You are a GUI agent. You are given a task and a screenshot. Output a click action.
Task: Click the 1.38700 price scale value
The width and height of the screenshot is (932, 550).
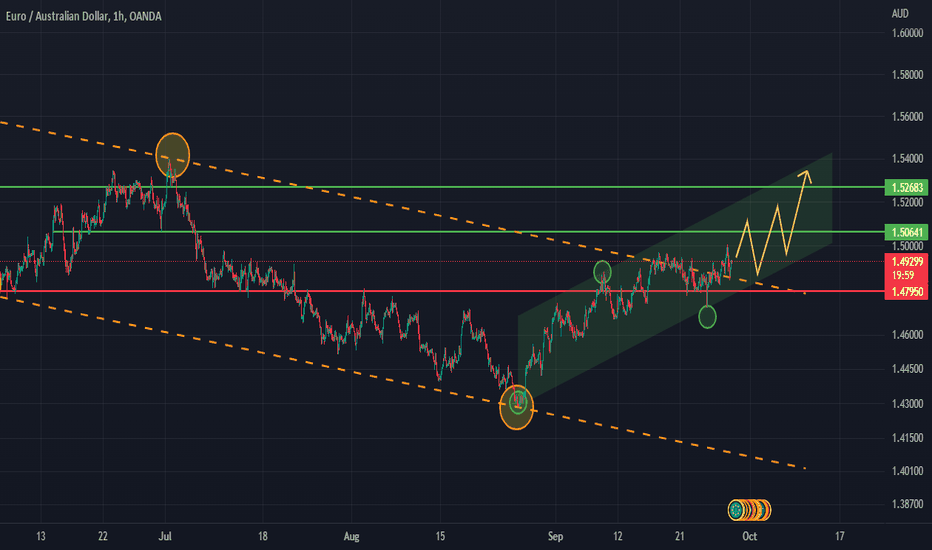907,504
